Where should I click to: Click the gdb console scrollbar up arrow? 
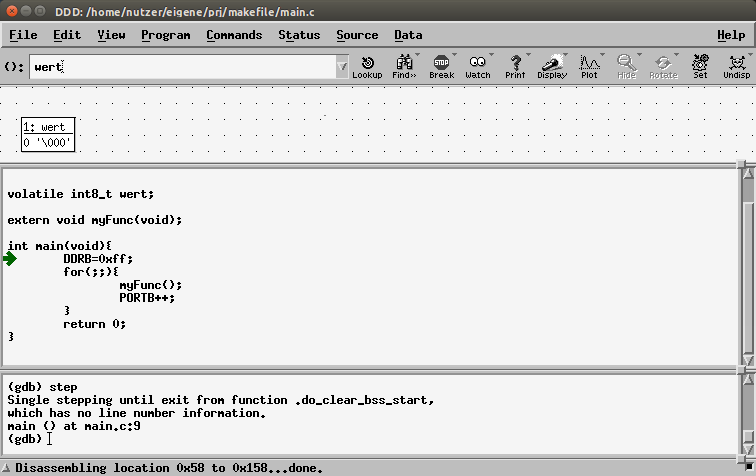[748, 379]
